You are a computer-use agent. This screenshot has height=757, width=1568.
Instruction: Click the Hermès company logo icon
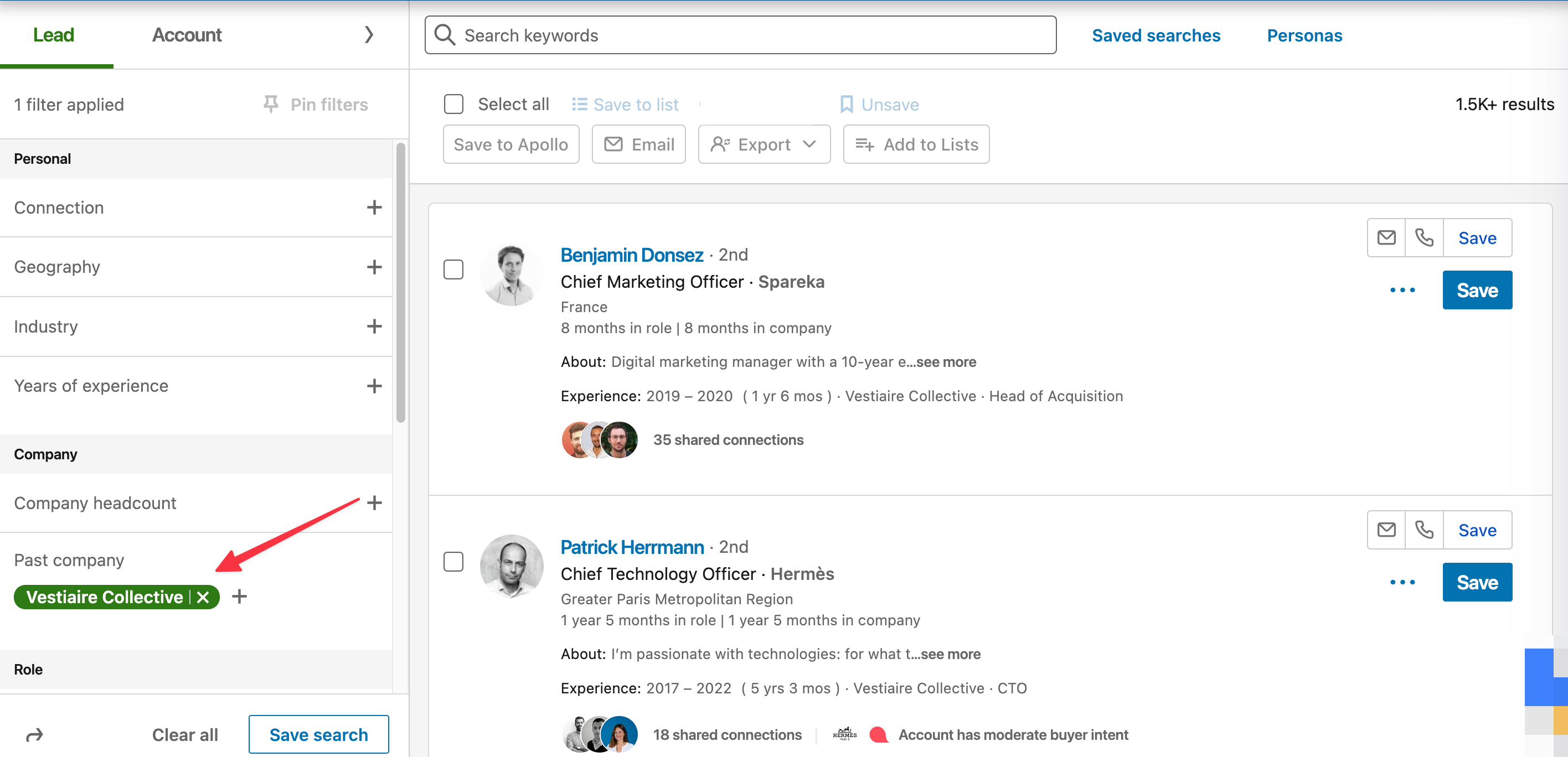[844, 734]
